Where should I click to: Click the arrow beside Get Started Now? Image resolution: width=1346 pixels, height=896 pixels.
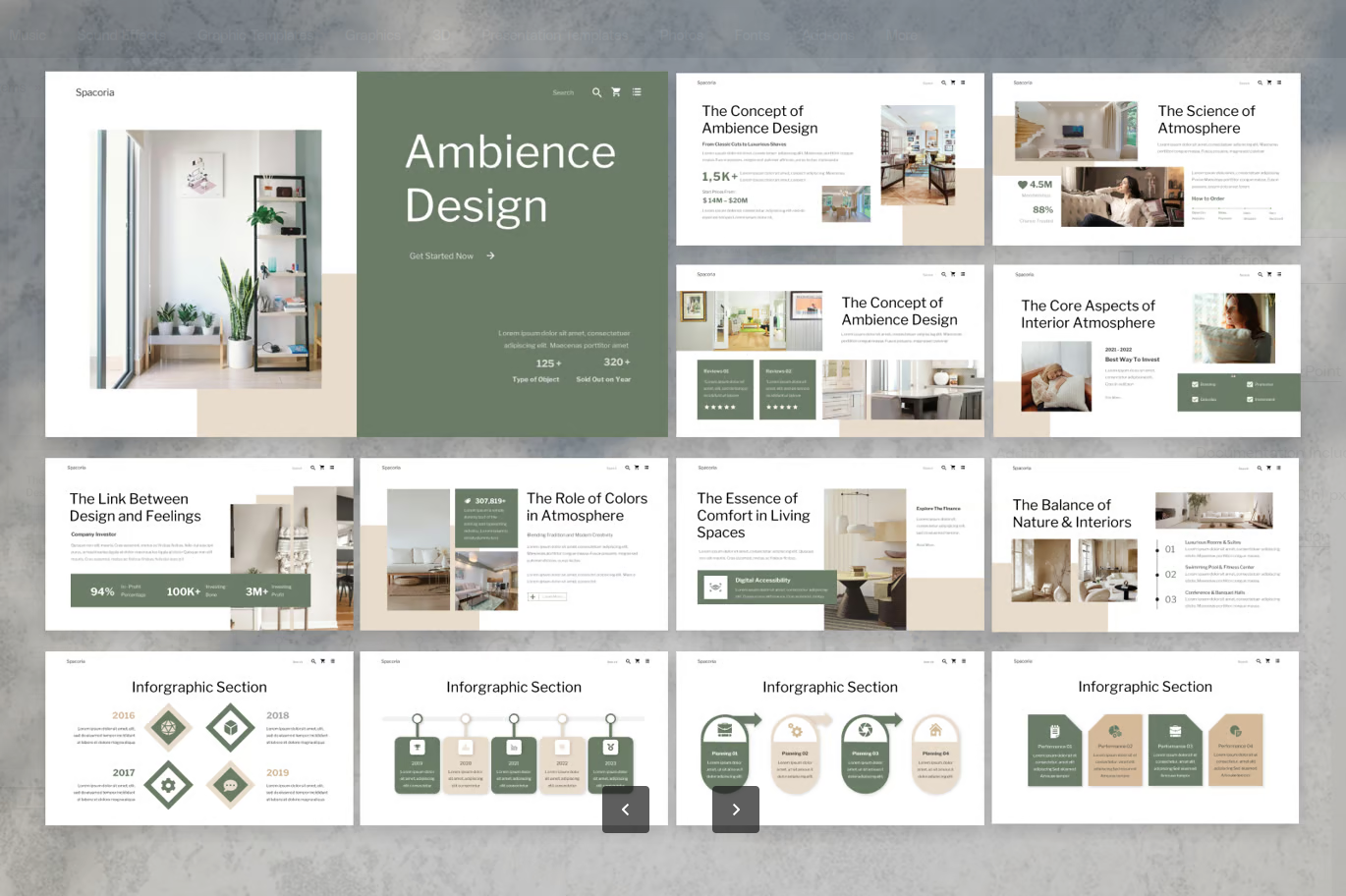pyautogui.click(x=490, y=255)
